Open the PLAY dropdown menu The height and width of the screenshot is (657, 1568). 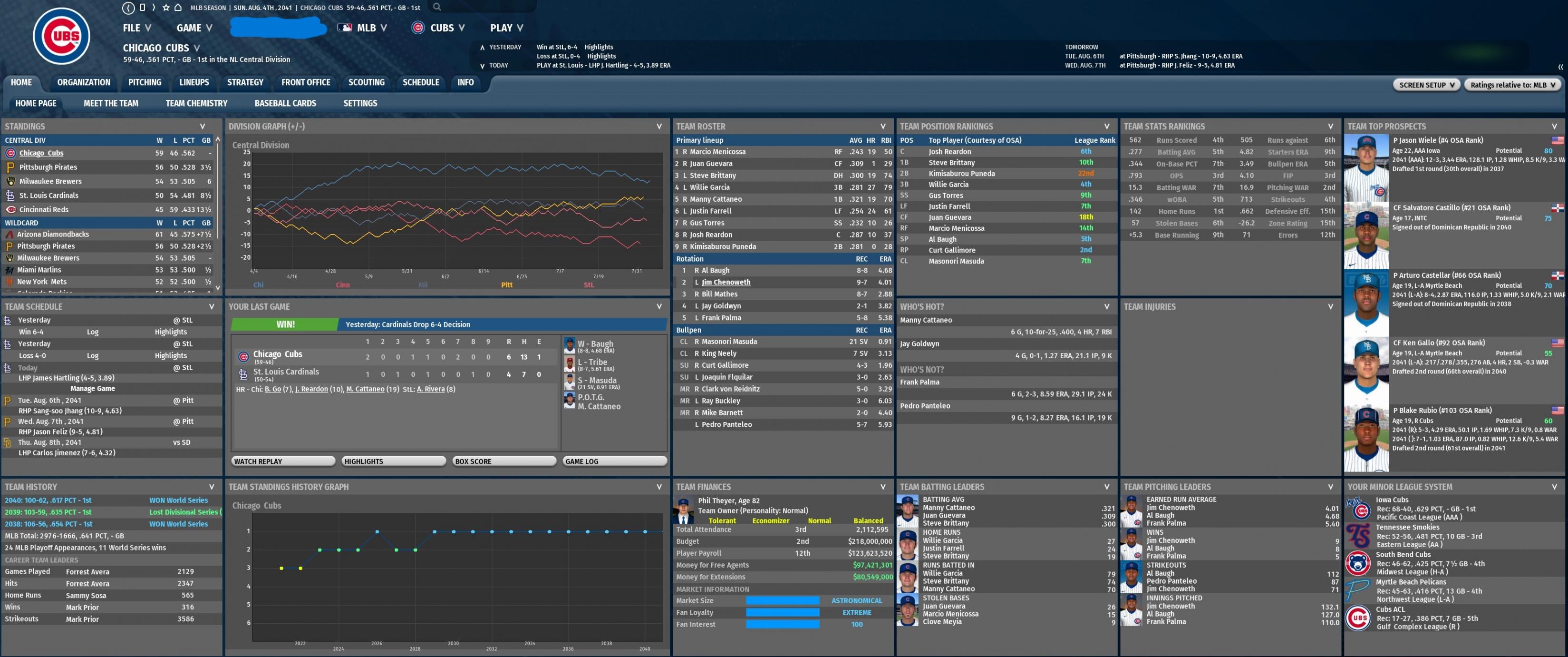click(506, 28)
